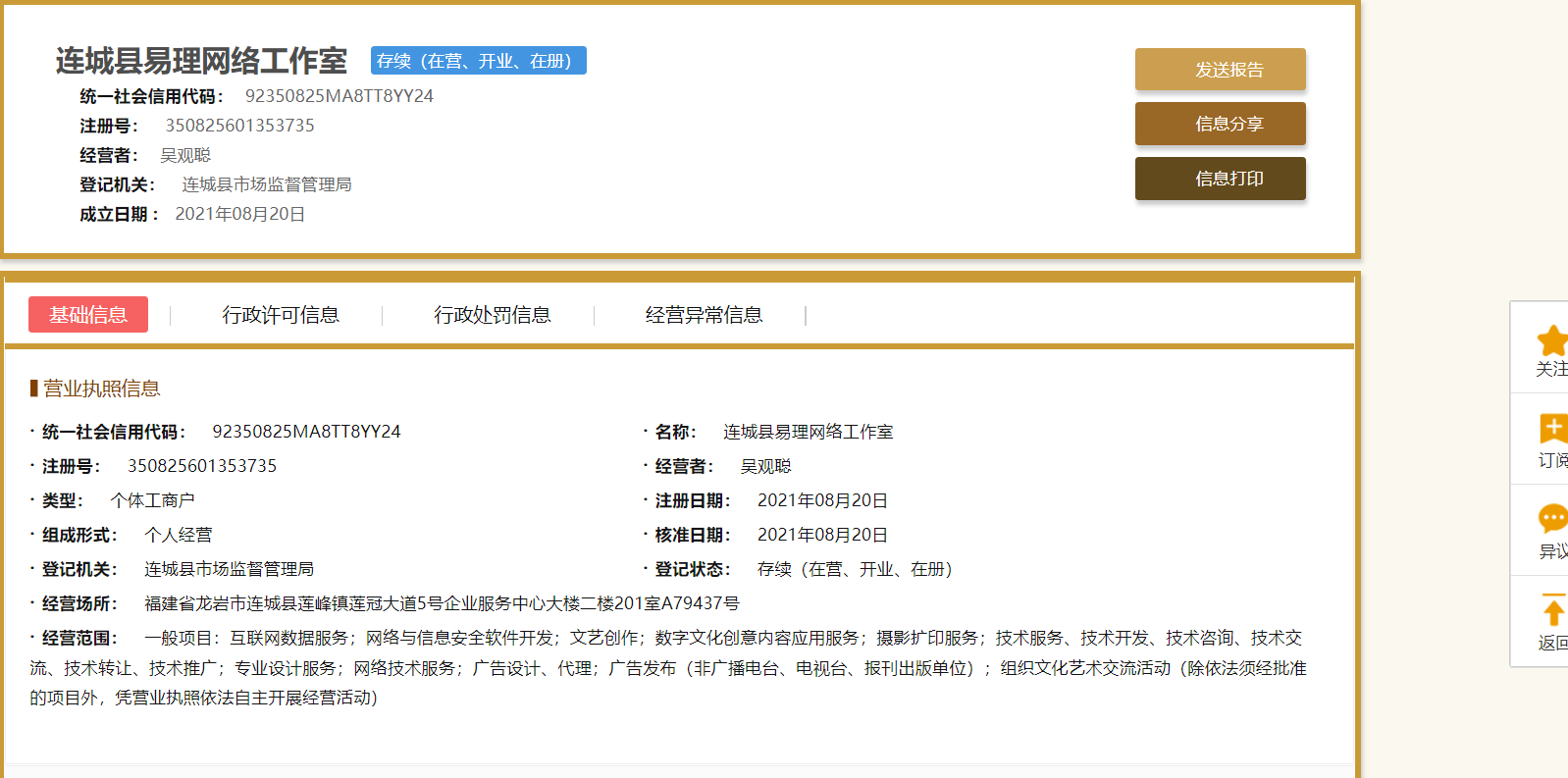
Task: Click 经营者 value 吴观聪 in license section
Action: pos(766,466)
